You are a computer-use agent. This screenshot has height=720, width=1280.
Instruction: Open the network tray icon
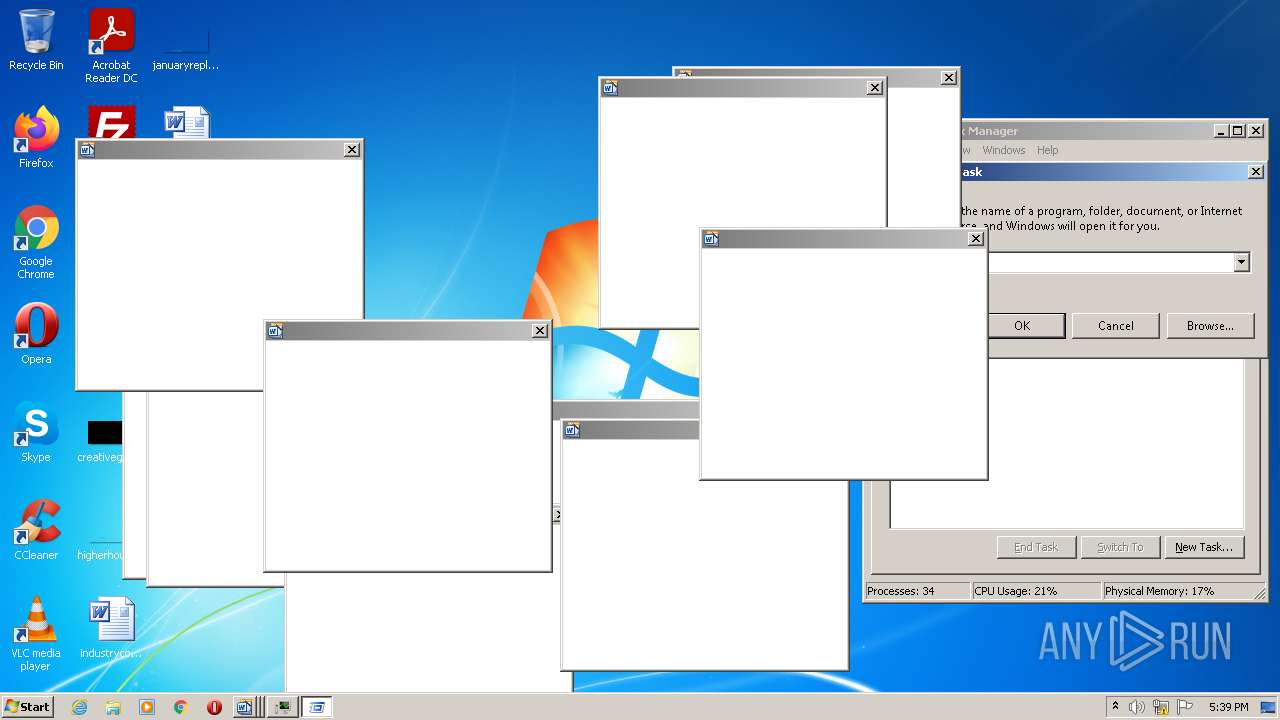pos(1161,707)
